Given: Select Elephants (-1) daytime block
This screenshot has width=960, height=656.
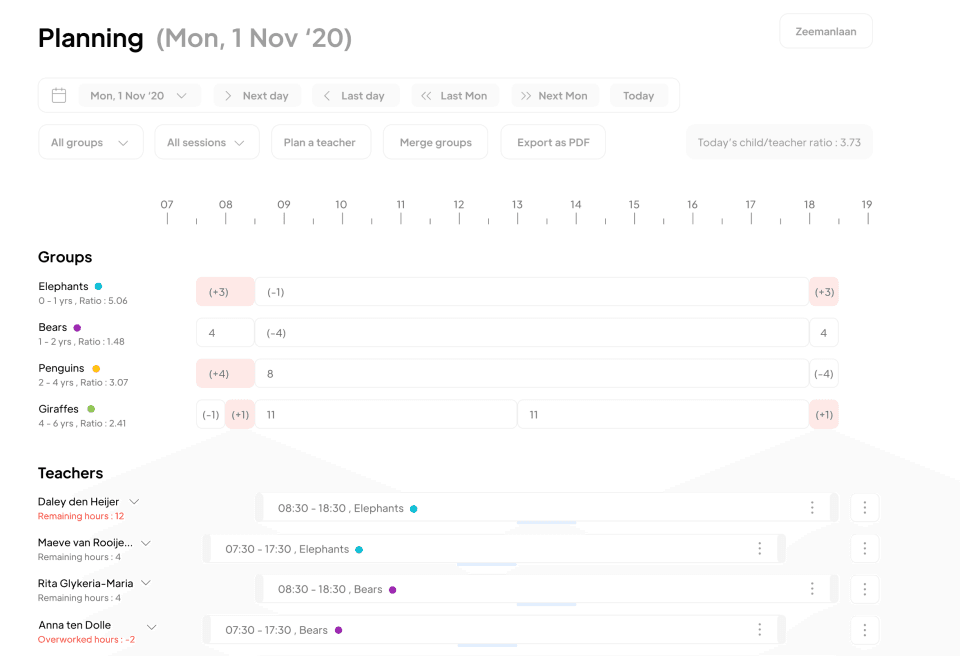Looking at the screenshot, I should (x=531, y=292).
